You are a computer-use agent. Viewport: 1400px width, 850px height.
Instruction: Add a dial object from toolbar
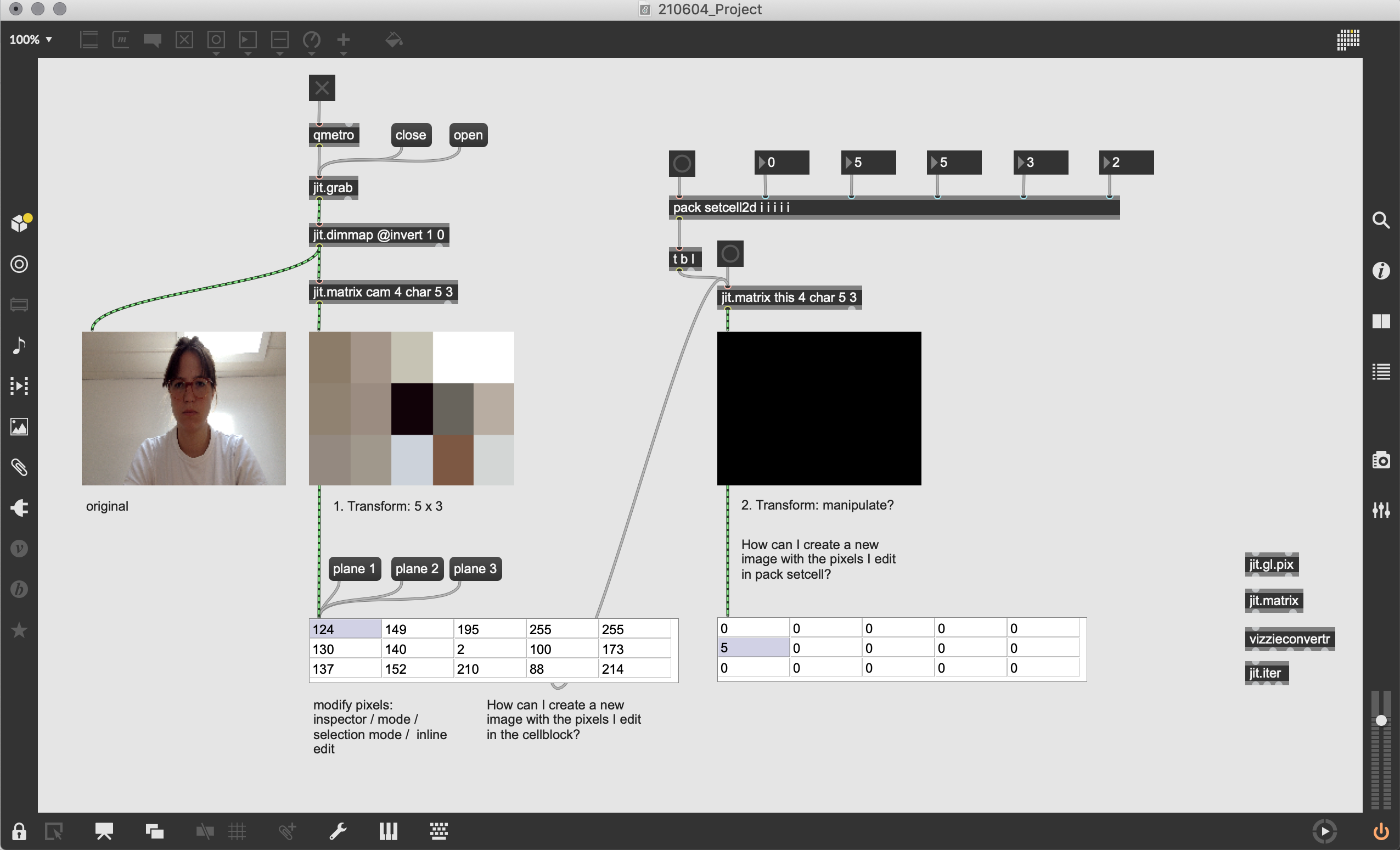point(311,40)
